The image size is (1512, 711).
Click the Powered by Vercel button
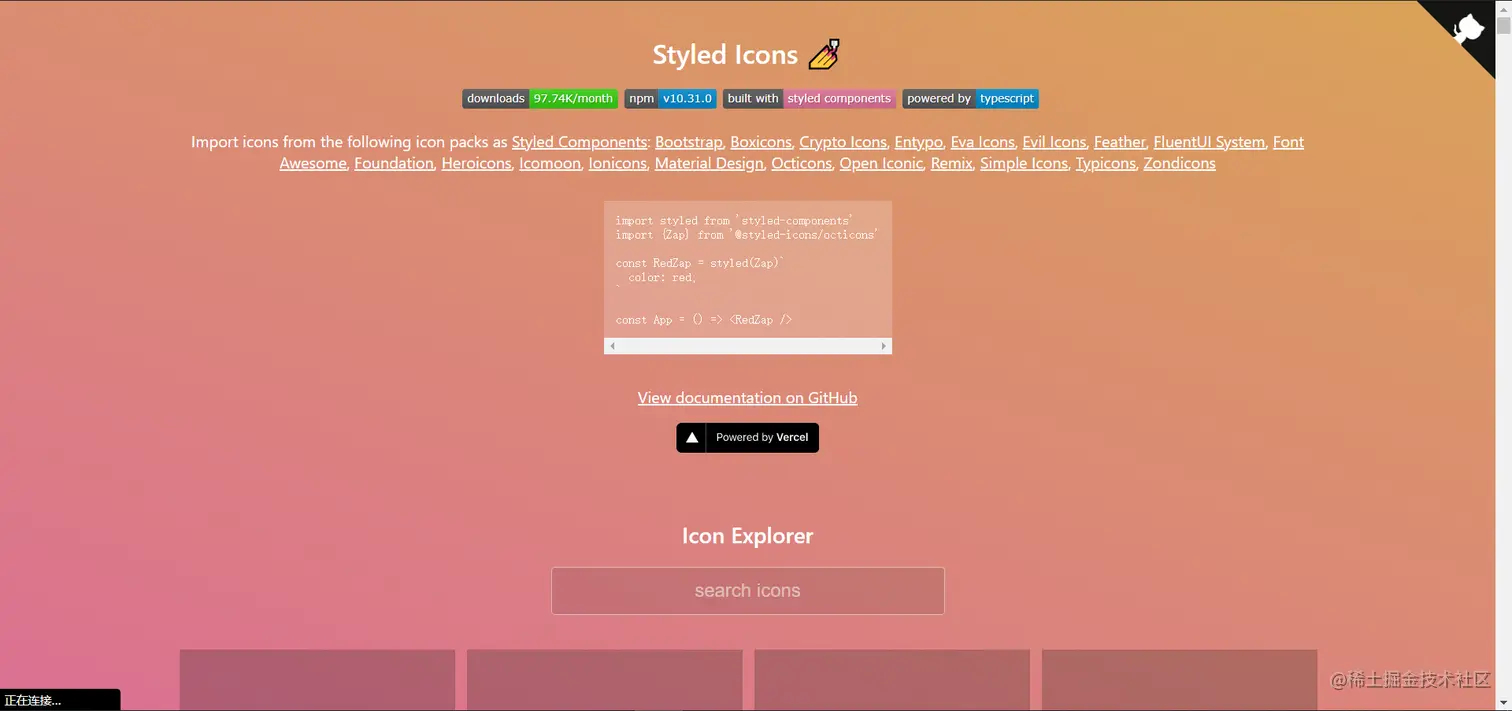[747, 438]
